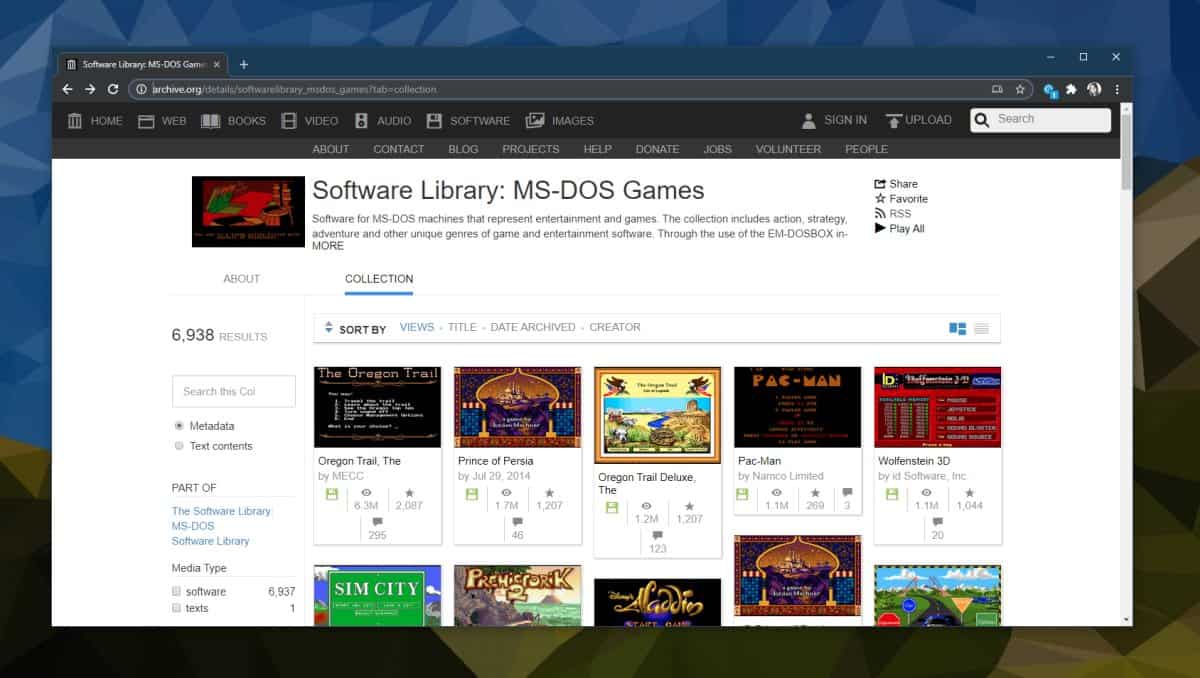The width and height of the screenshot is (1200, 678).
Task: Select the COLLECTION tab
Action: click(378, 279)
